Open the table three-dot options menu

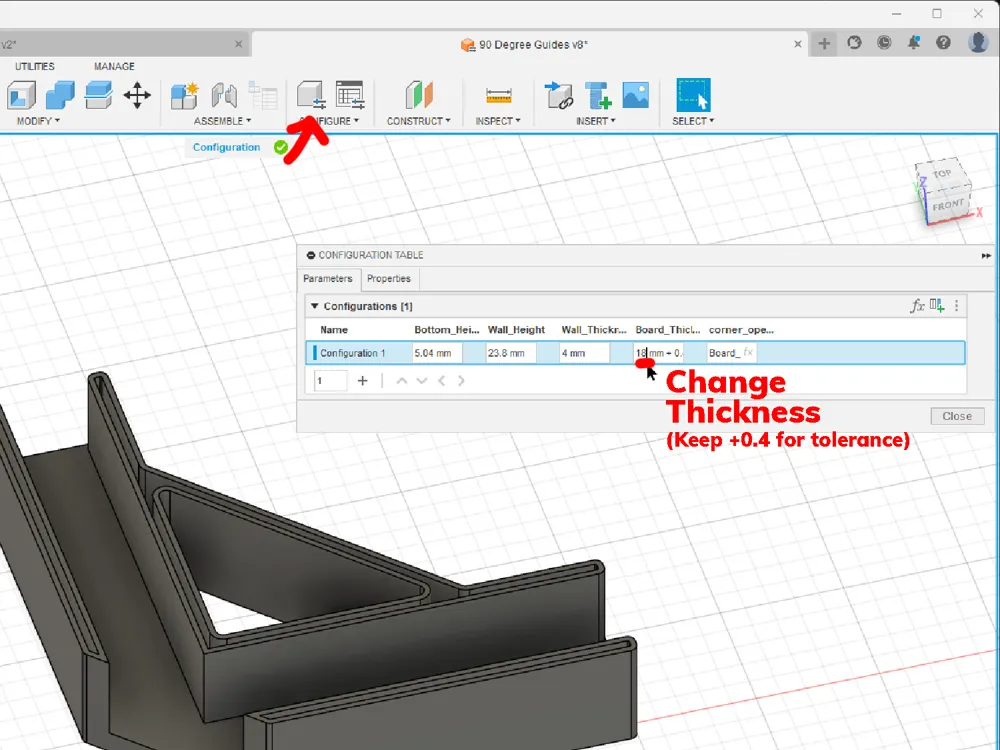(956, 306)
